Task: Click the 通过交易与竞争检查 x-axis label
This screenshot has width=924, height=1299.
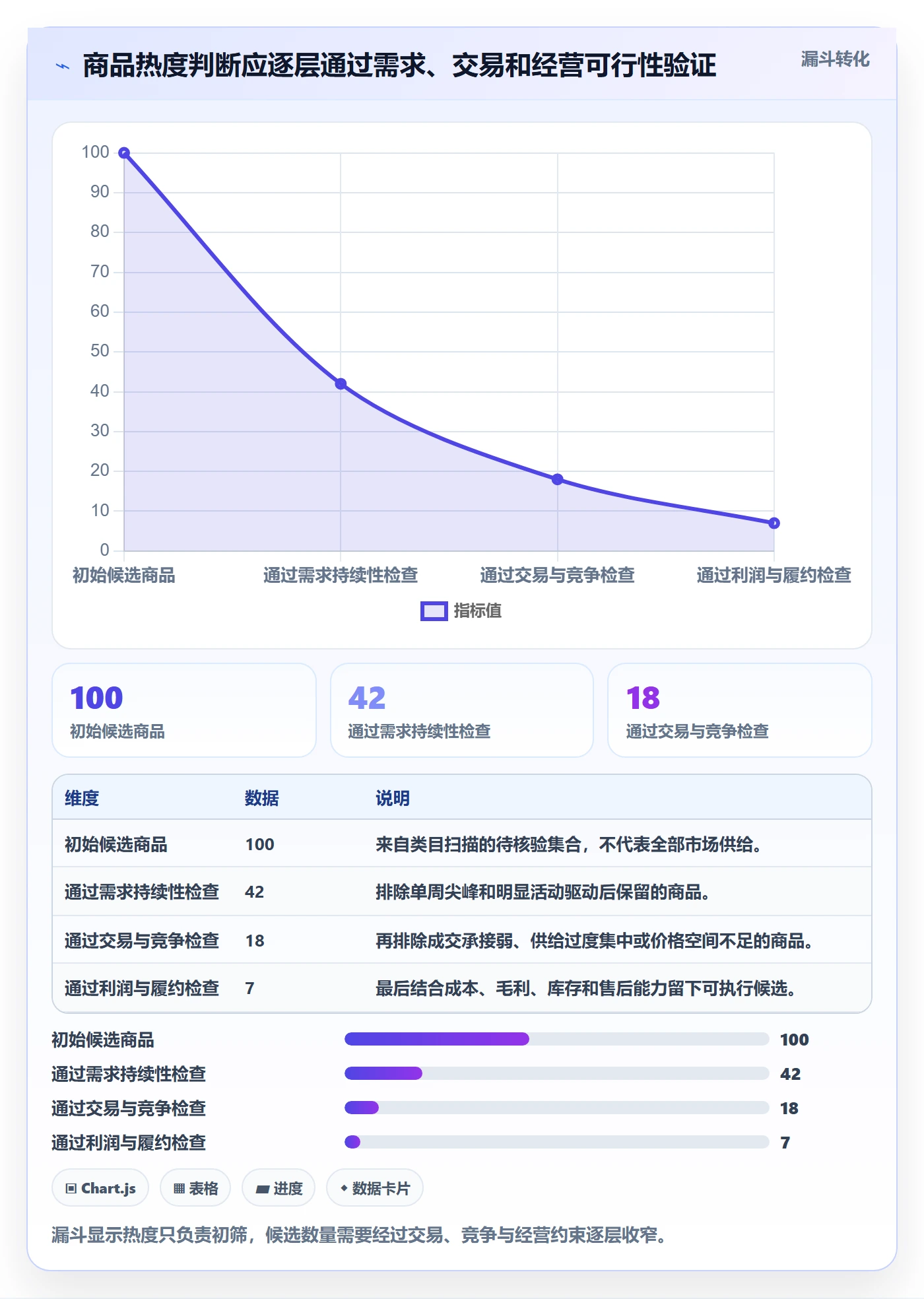Action: pos(558,576)
